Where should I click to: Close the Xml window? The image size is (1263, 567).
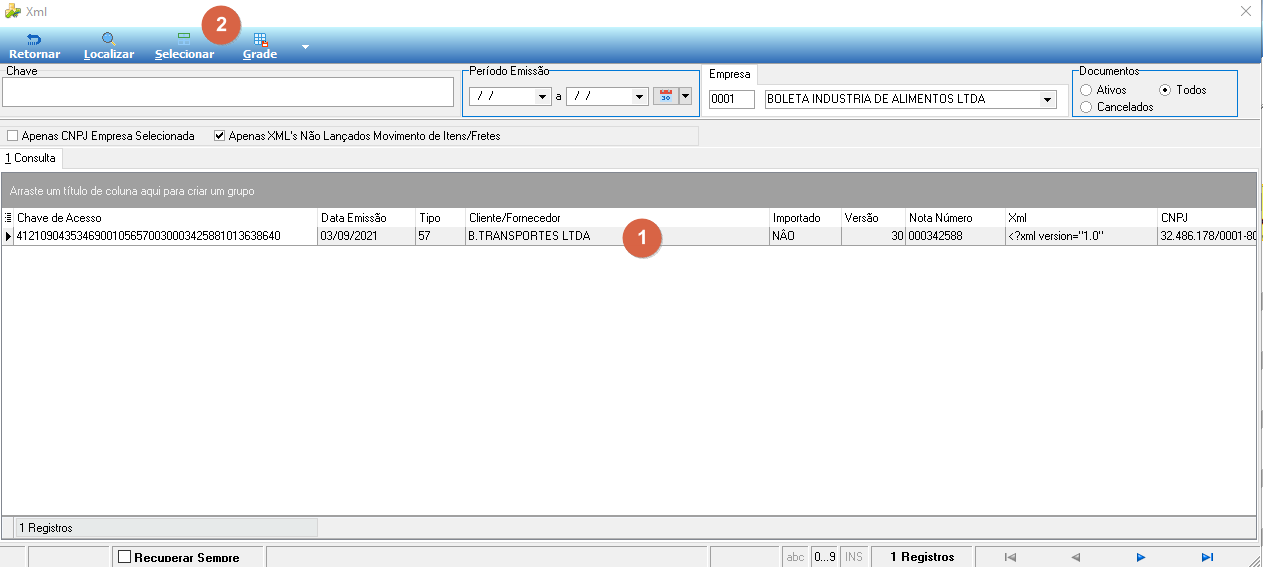1246,11
